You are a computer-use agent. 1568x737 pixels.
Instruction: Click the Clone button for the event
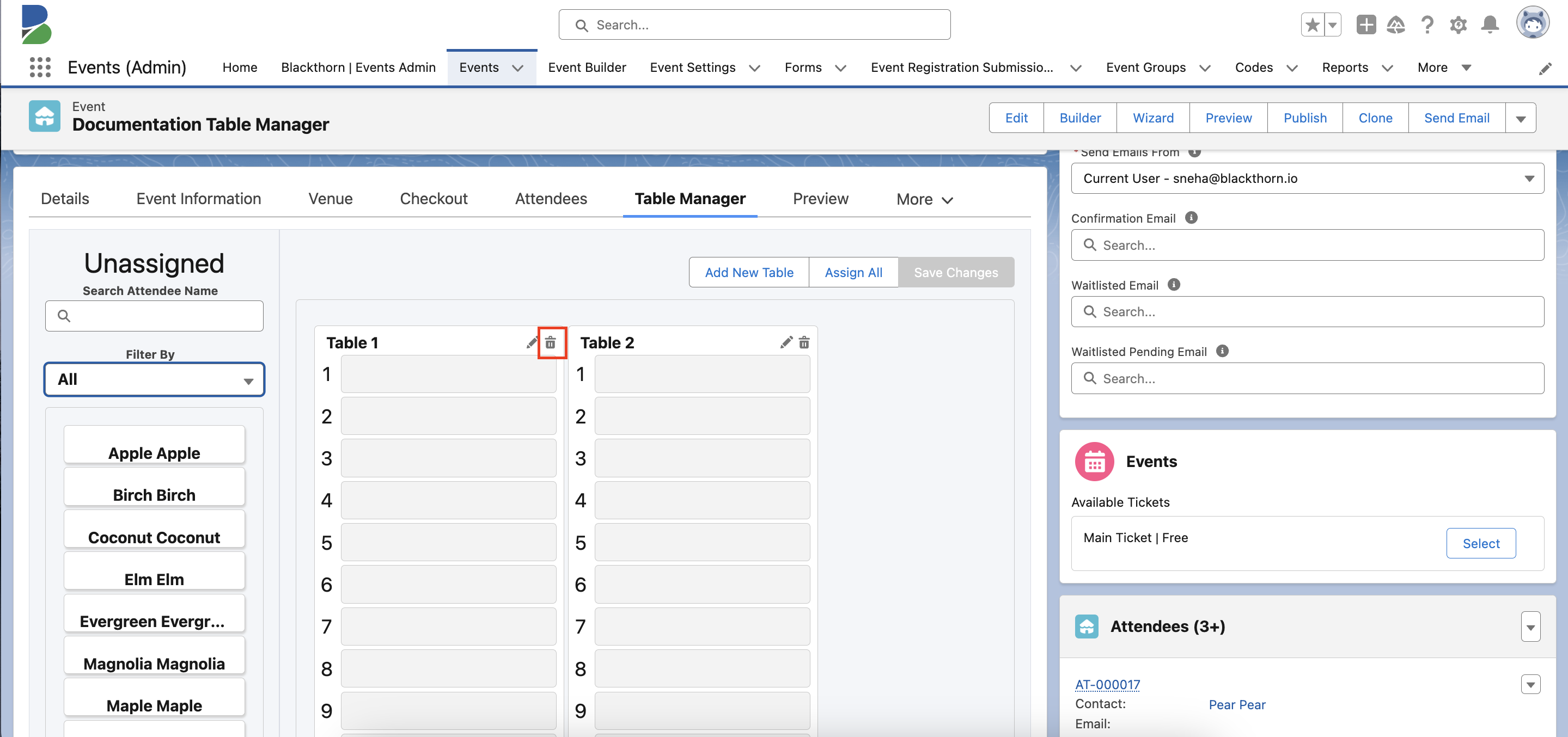tap(1375, 117)
